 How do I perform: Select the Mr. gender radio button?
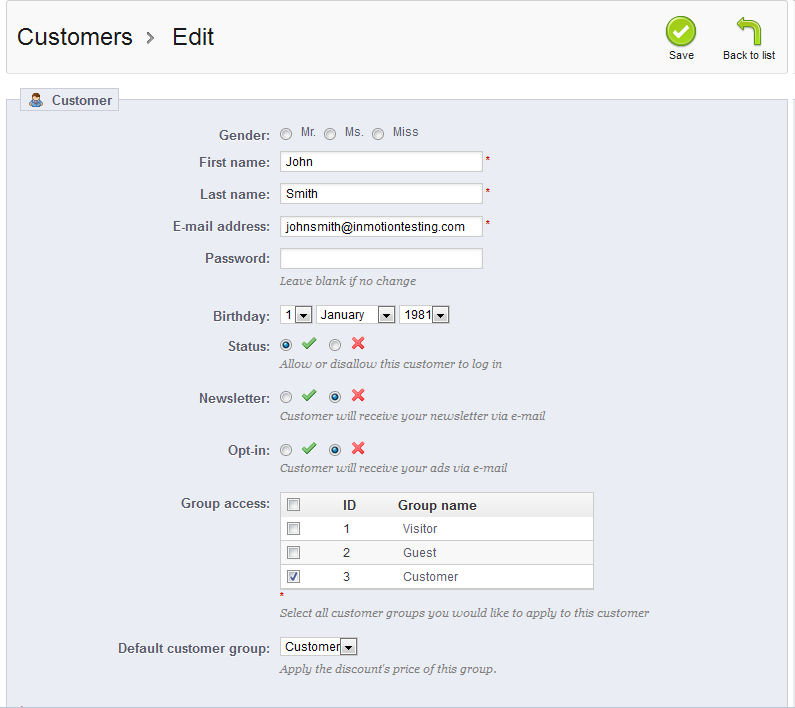[x=286, y=134]
